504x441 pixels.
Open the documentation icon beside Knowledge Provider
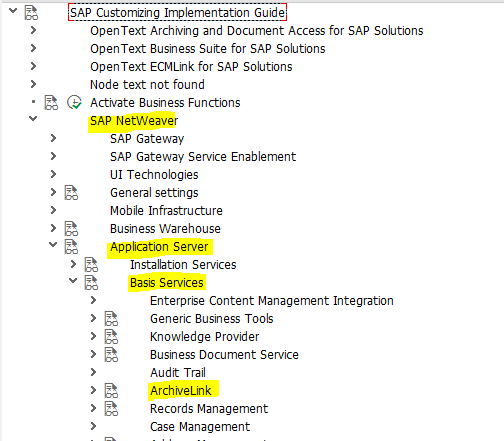coord(111,337)
